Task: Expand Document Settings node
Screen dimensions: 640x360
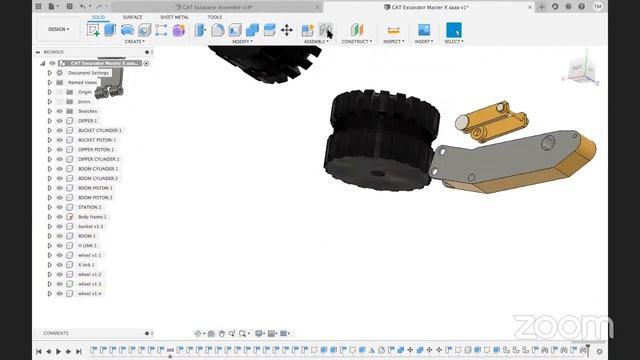Action: (x=50, y=73)
